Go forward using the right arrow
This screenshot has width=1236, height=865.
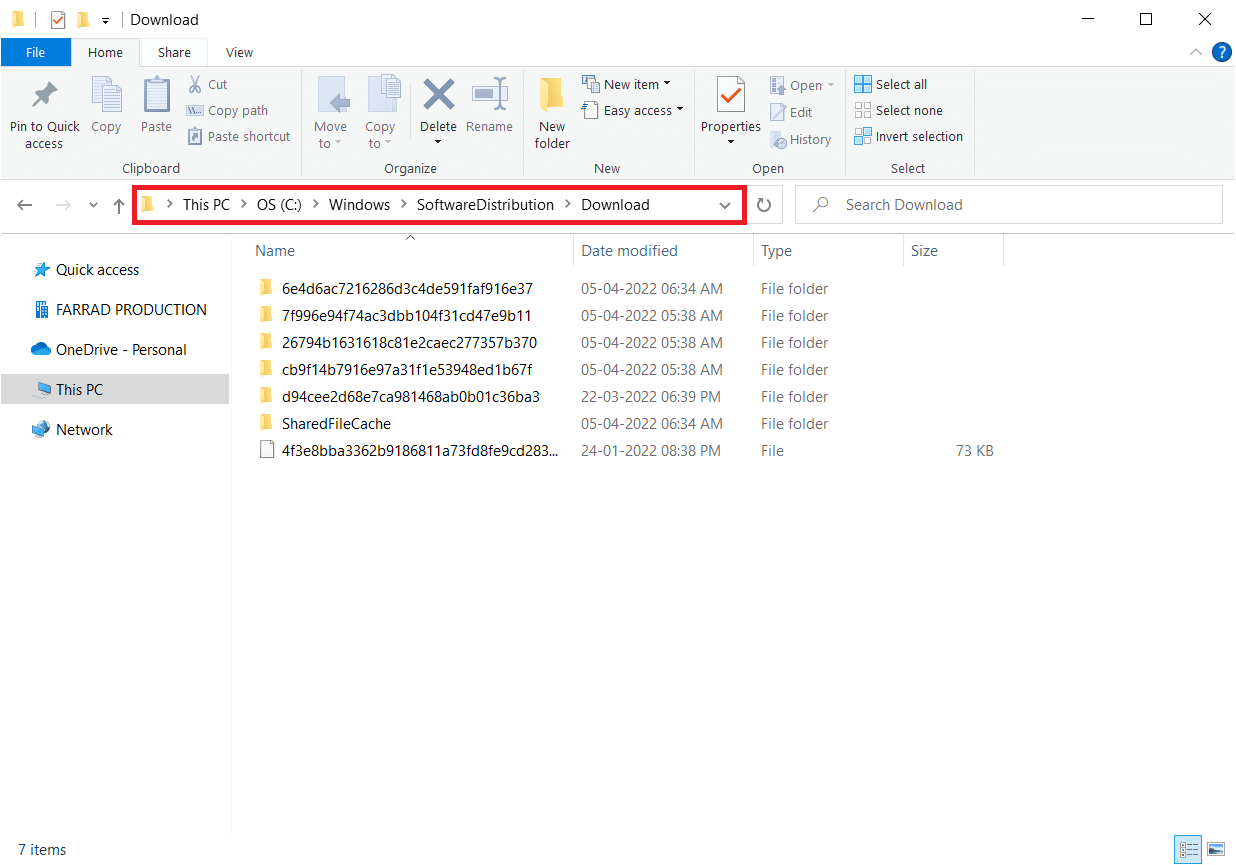[62, 205]
